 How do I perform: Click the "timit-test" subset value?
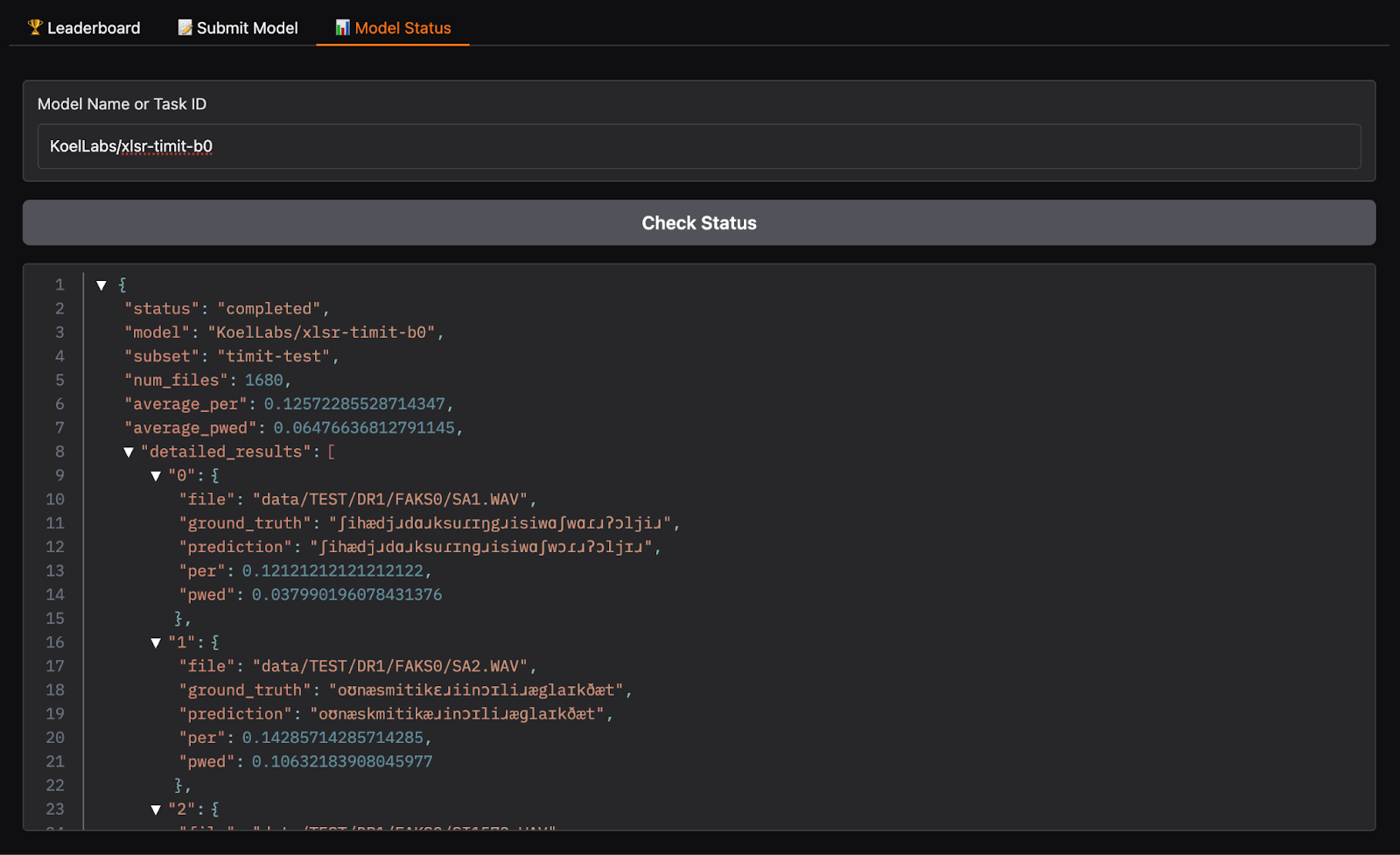(274, 357)
